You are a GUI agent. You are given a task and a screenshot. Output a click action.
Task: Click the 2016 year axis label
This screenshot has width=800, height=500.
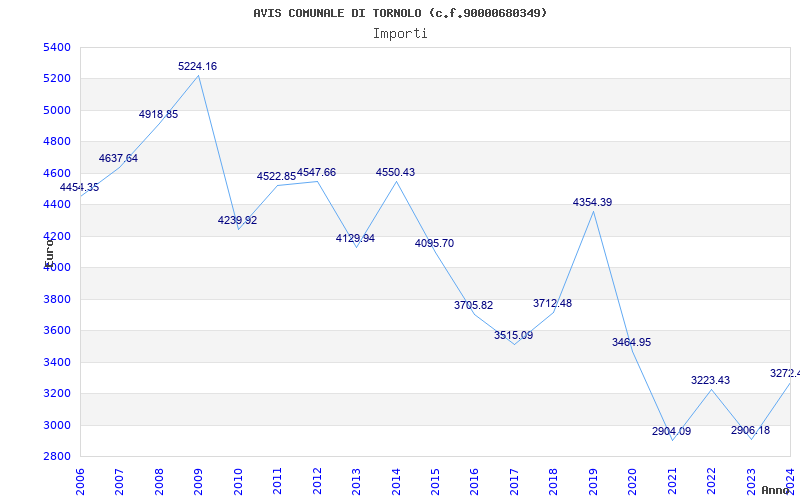pos(474,482)
